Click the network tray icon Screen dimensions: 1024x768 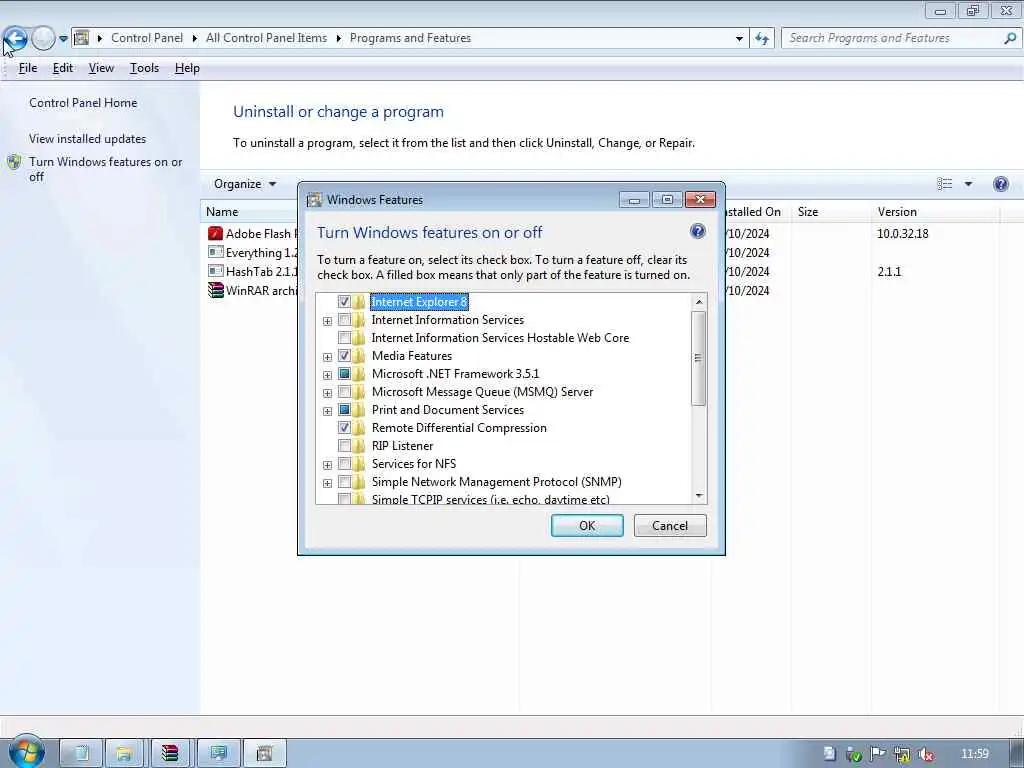tap(901, 754)
